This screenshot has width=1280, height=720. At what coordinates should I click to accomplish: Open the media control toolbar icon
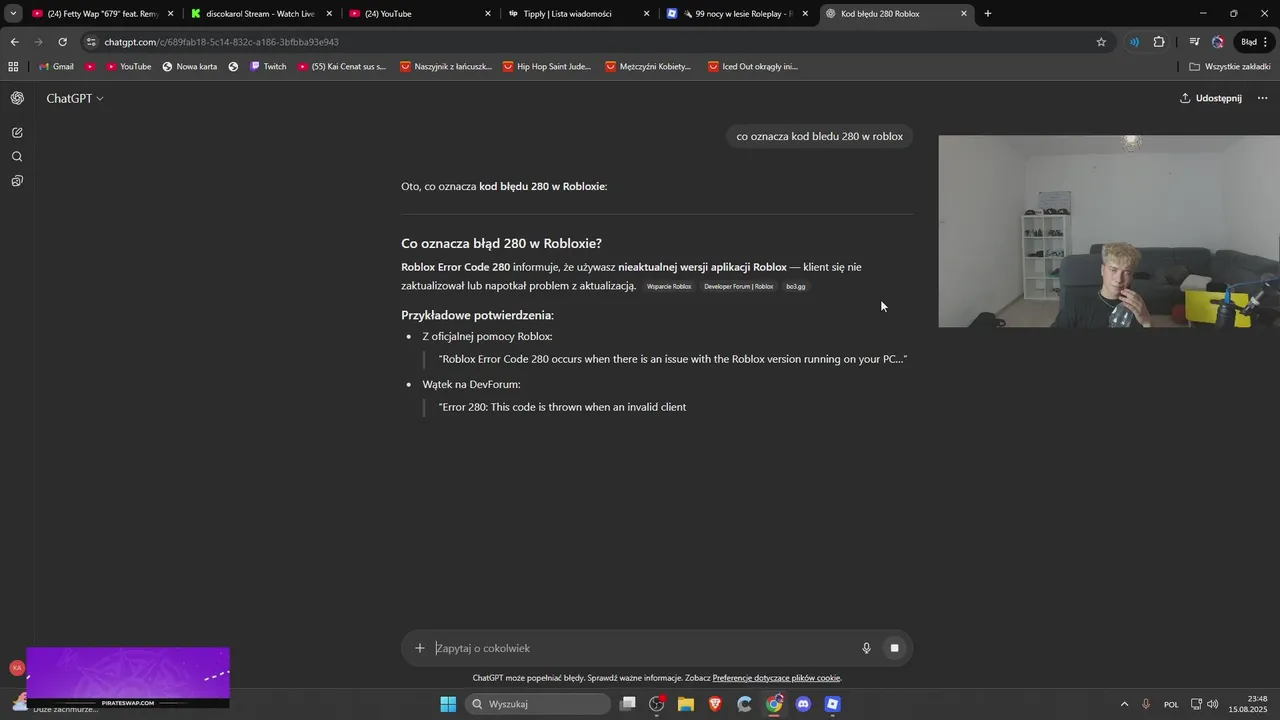(x=1194, y=42)
